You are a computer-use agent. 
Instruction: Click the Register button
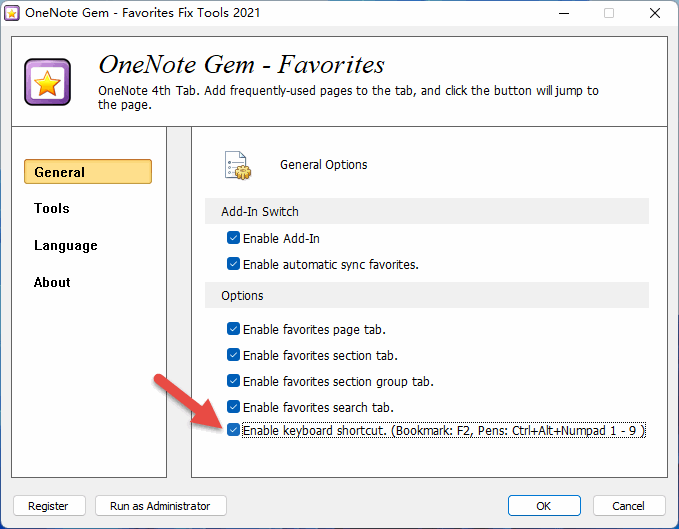49,506
